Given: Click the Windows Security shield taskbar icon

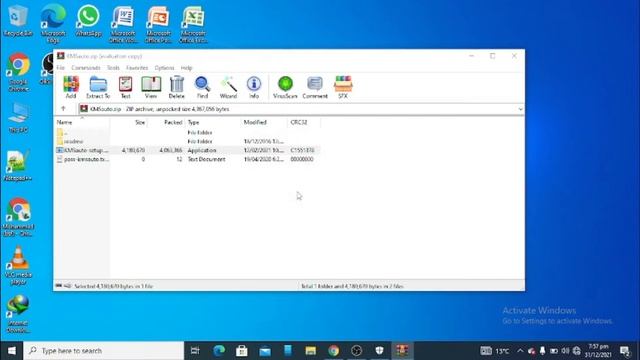Looking at the screenshot, I should coord(379,351).
